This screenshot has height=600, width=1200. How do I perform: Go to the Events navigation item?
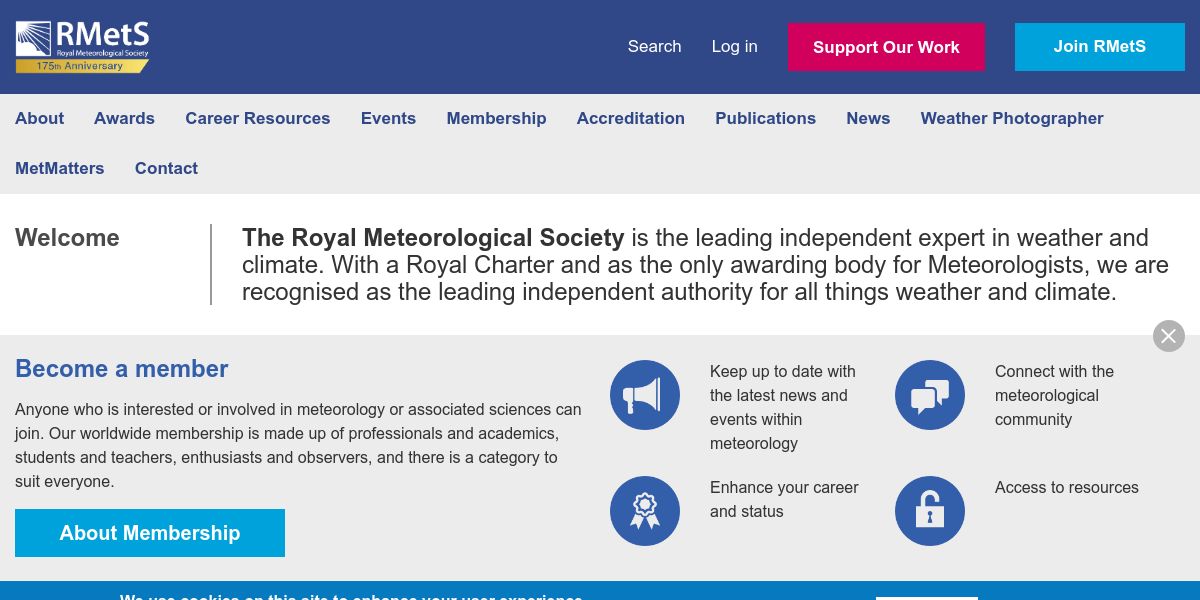click(x=388, y=118)
